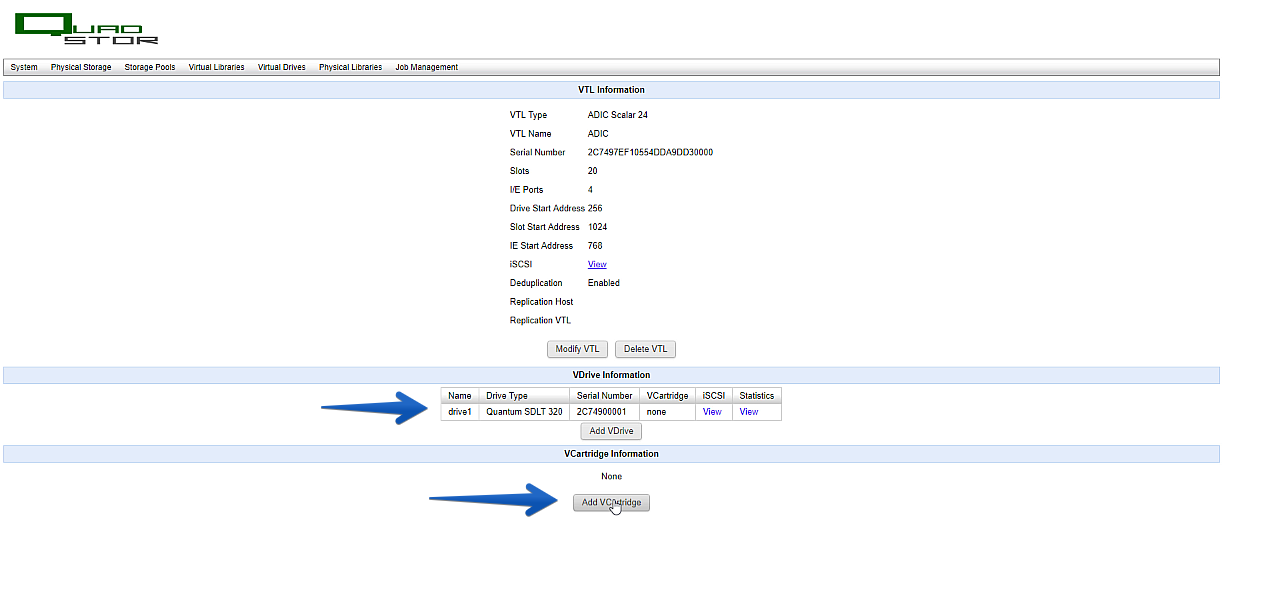Screen dimensions: 1275x589
Task: Open Physical Libraries menu item
Action: click(350, 67)
